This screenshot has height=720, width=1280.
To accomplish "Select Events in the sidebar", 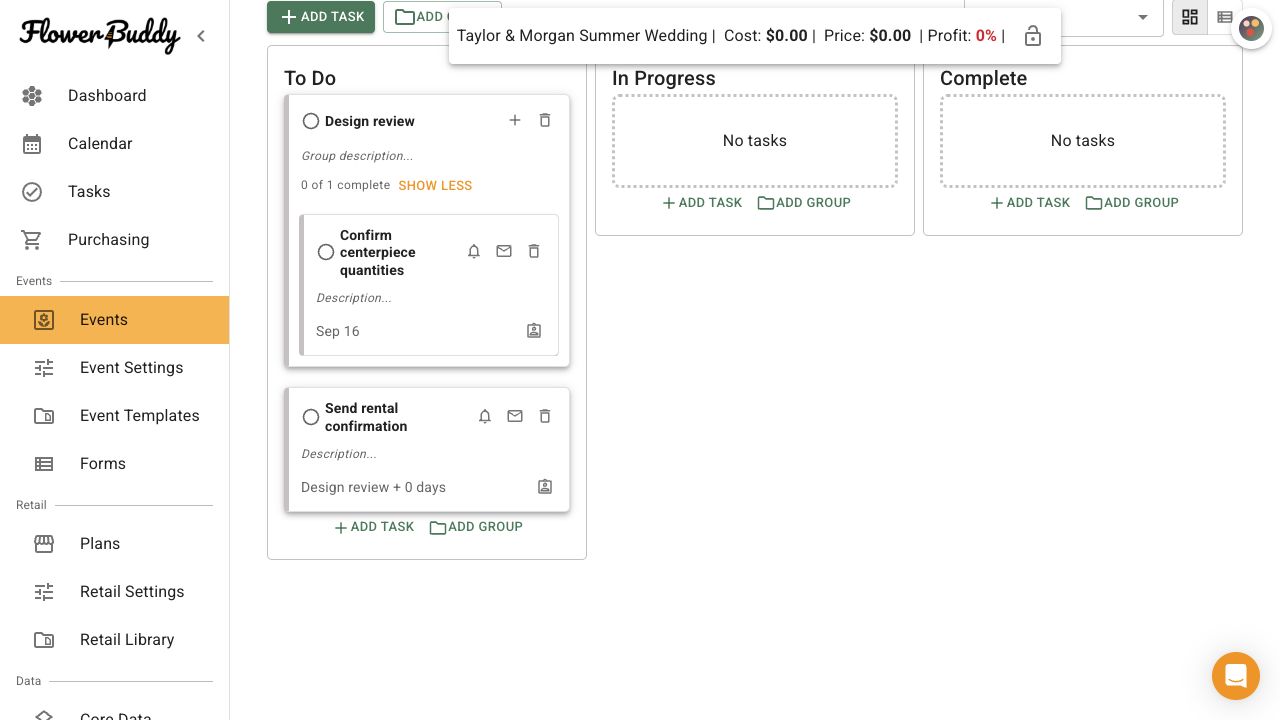I will (x=114, y=320).
